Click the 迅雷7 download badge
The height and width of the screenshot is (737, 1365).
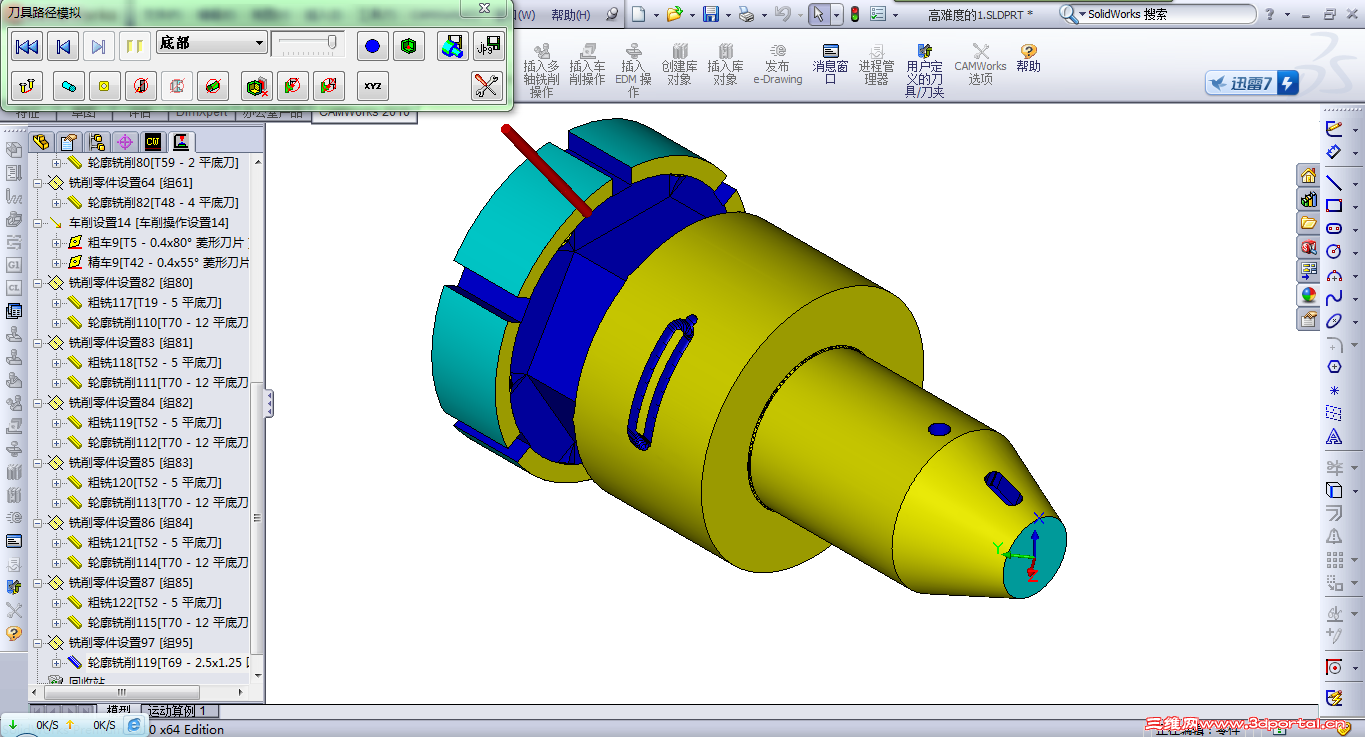1252,84
